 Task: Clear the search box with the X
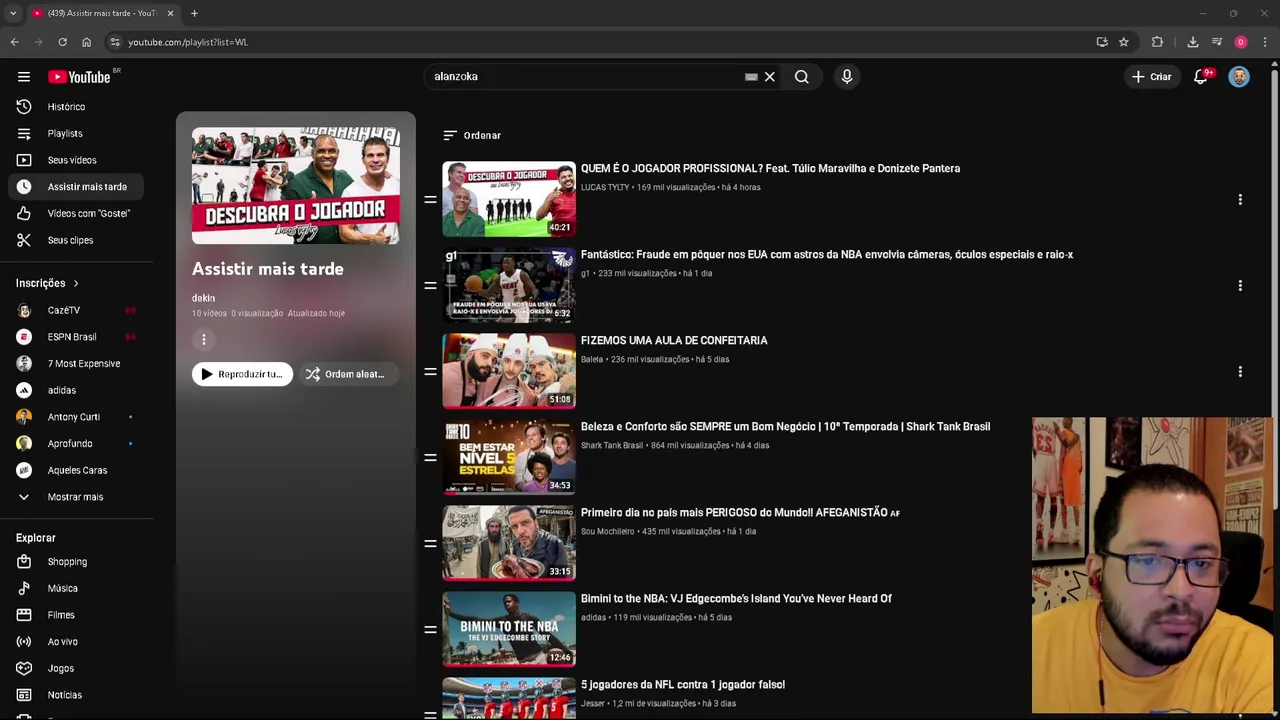770,77
